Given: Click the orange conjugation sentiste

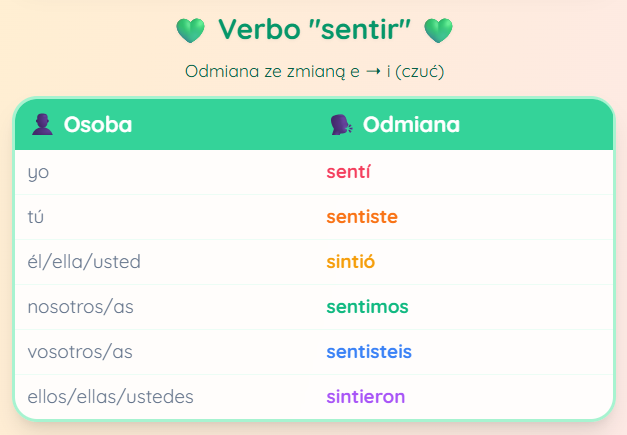Looking at the screenshot, I should tap(362, 217).
